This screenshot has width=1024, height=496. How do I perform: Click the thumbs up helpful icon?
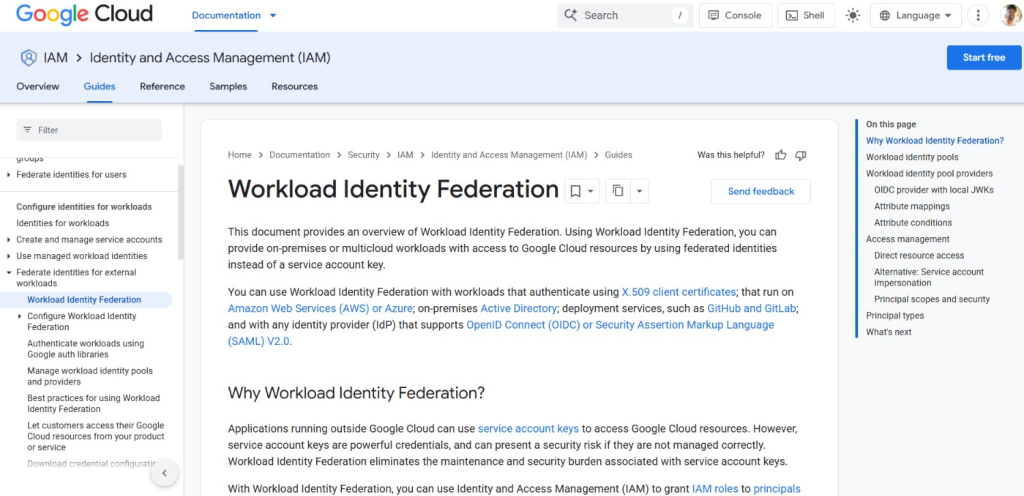[780, 155]
